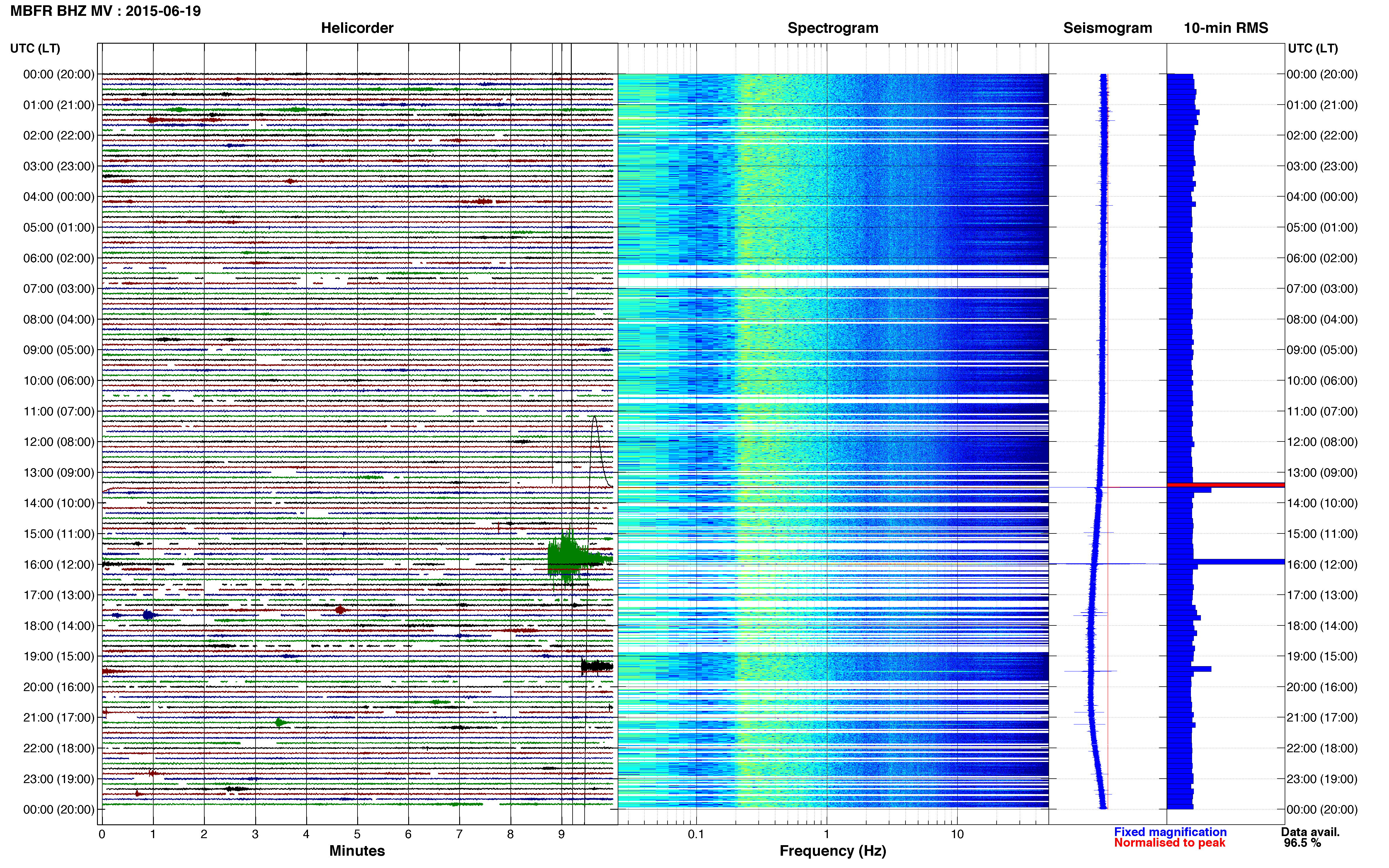Select the white data gap band in the spectrogram before 07:00
Image resolution: width=1389 pixels, height=868 pixels.
tap(833, 282)
